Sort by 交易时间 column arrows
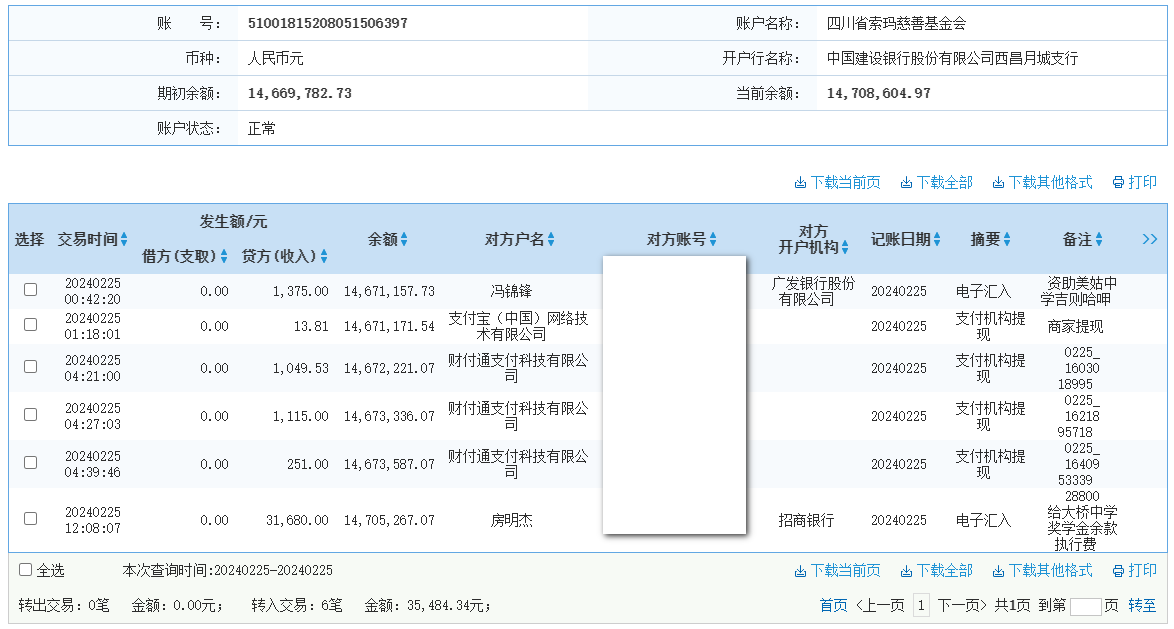This screenshot has width=1174, height=629. [x=124, y=240]
